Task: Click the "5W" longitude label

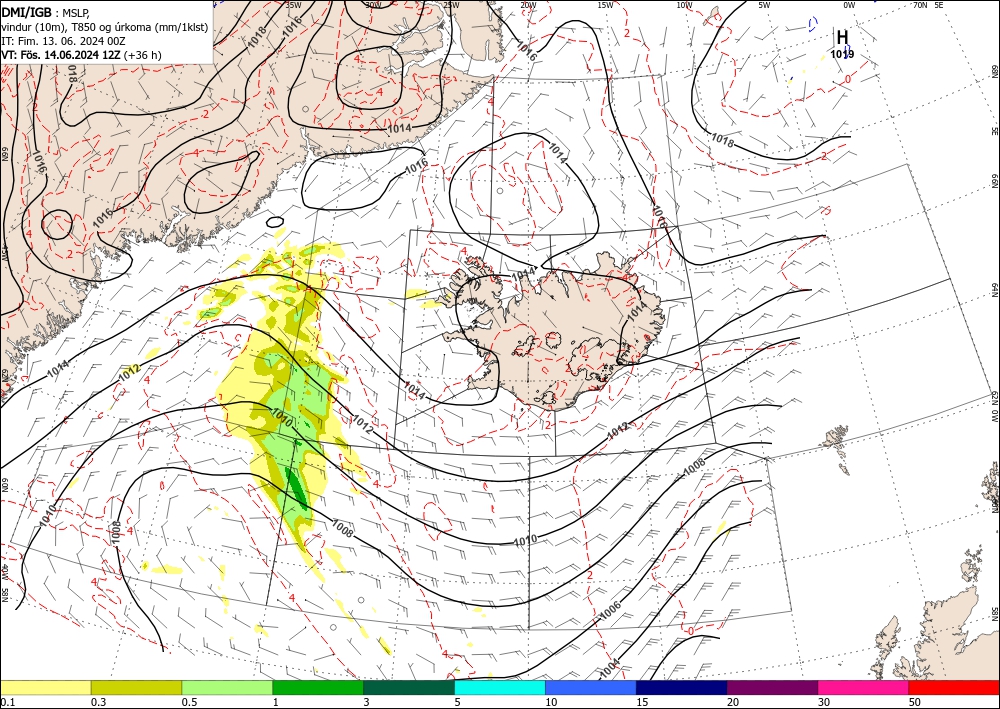Action: (764, 4)
